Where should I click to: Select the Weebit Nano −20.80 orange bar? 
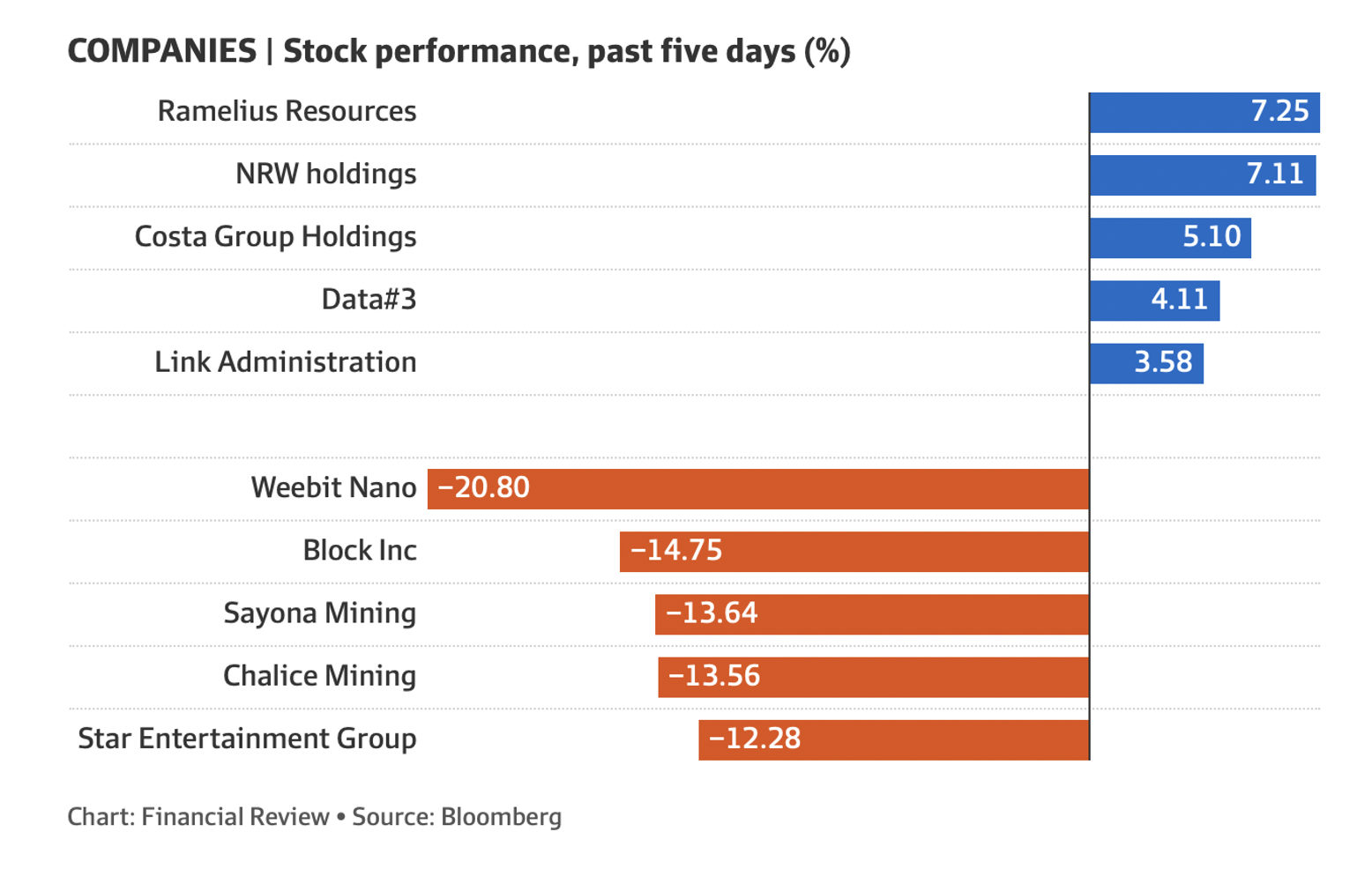pyautogui.click(x=758, y=488)
